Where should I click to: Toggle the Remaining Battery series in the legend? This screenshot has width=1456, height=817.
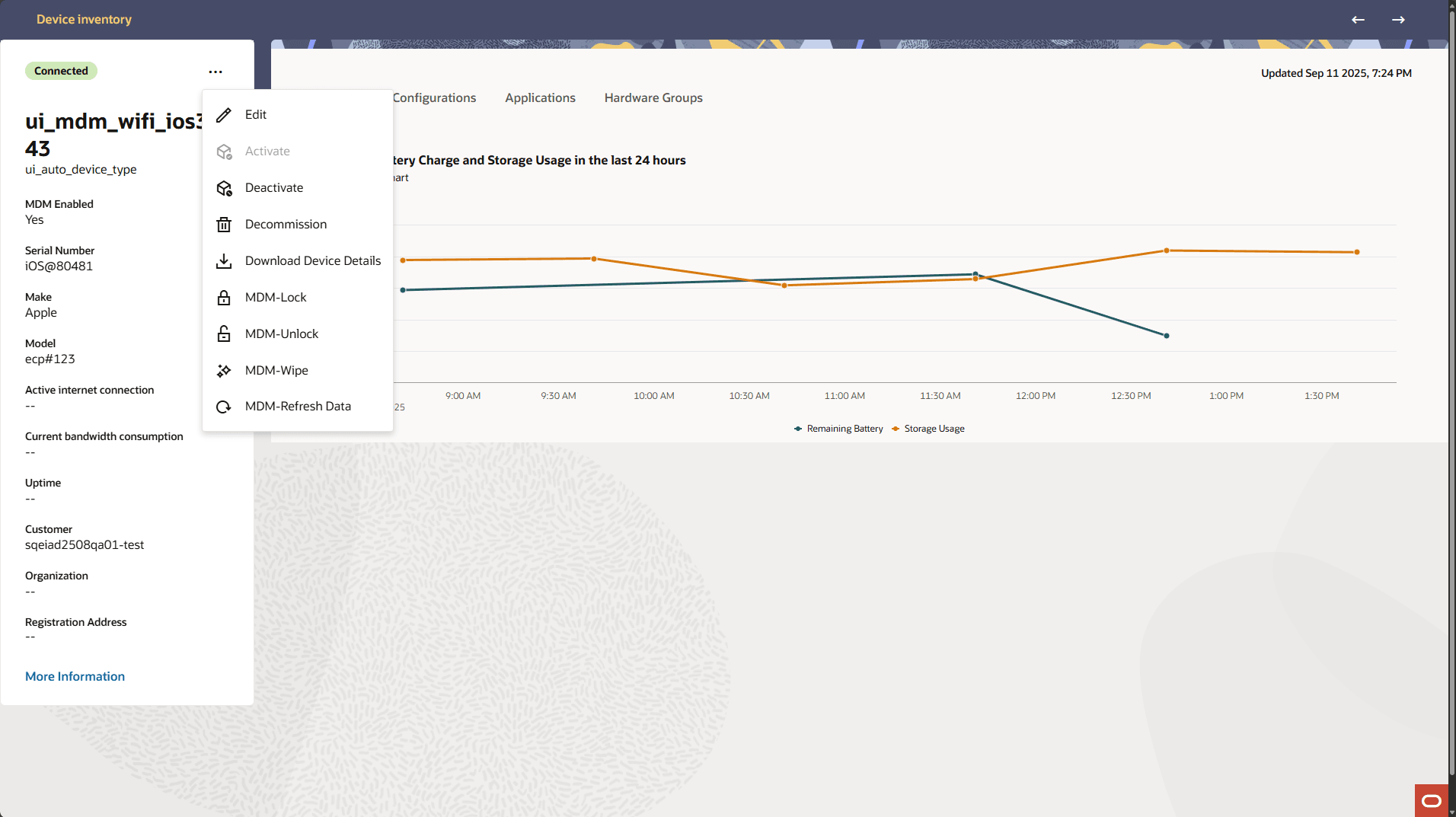(x=838, y=428)
